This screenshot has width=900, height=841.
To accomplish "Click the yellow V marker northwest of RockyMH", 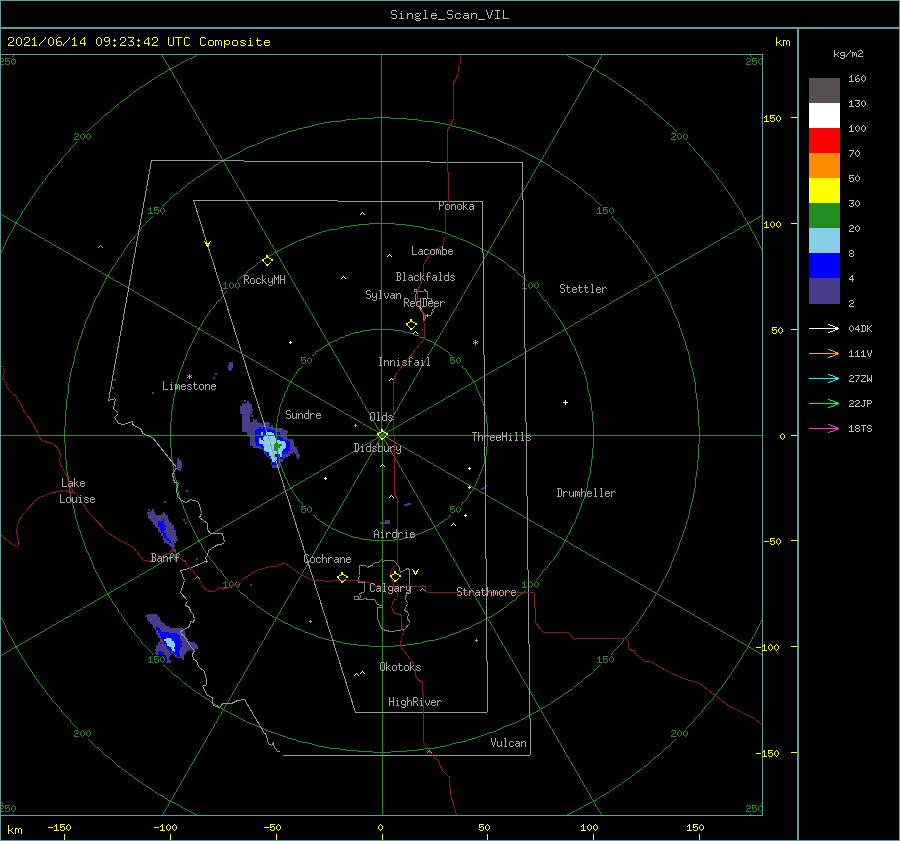I will [208, 244].
